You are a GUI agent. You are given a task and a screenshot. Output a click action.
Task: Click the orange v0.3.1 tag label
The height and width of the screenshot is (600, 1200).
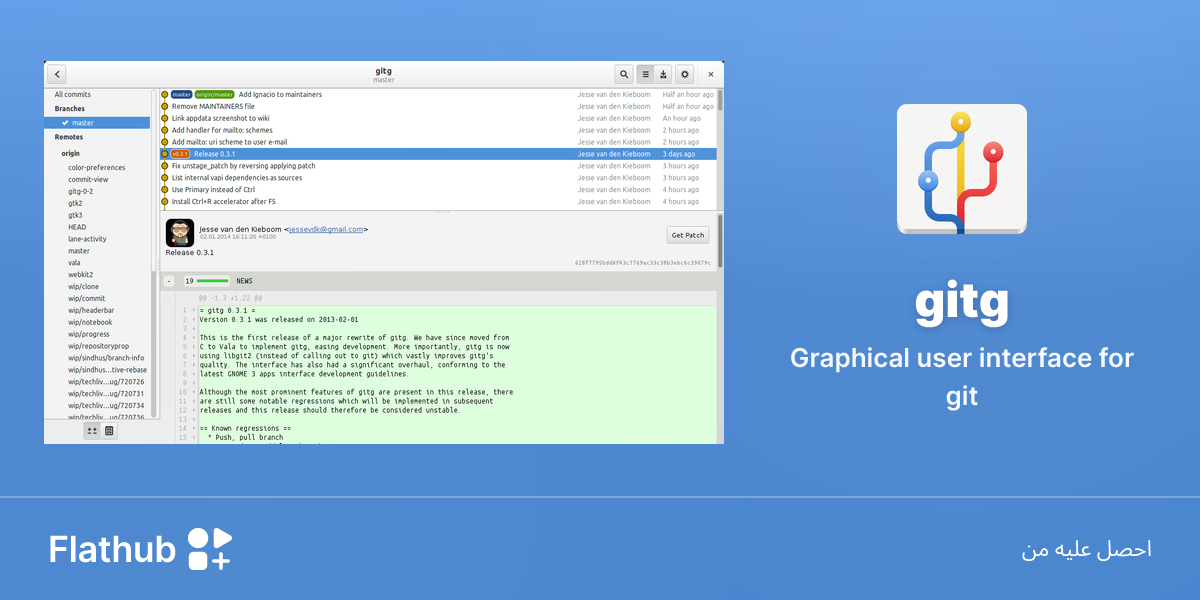(180, 154)
